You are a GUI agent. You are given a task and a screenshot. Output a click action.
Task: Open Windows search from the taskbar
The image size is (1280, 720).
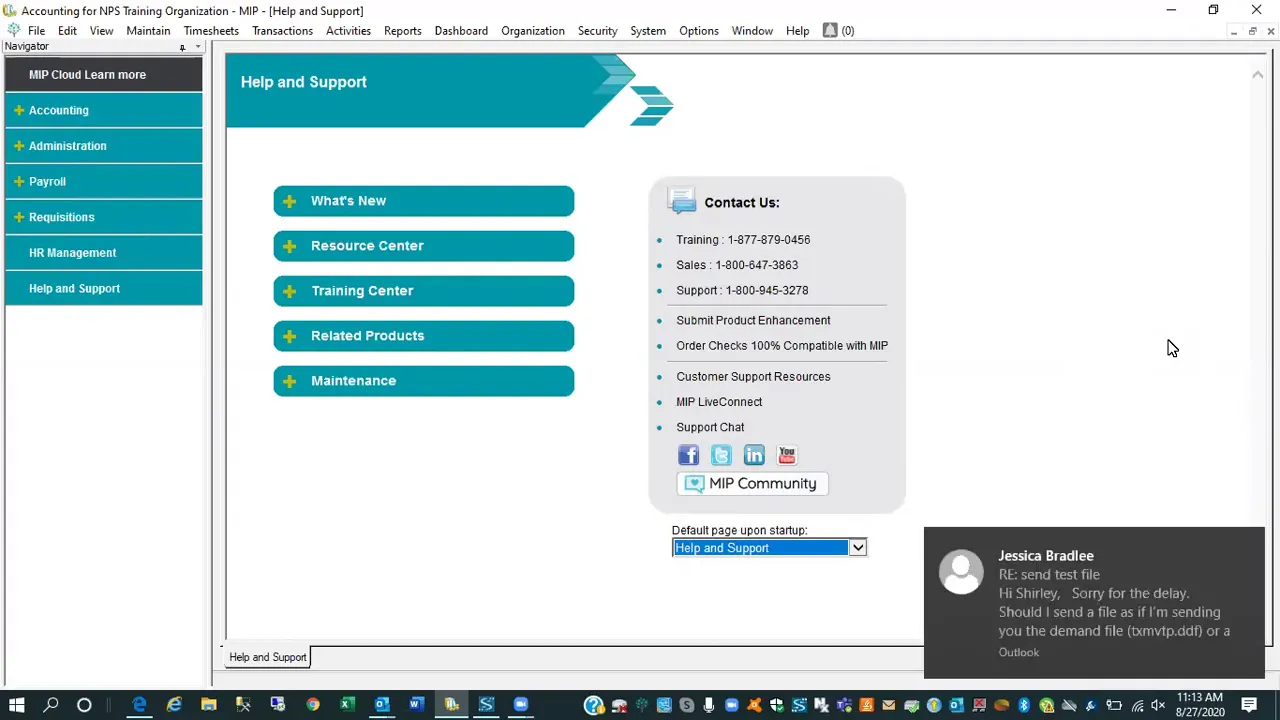coord(51,705)
